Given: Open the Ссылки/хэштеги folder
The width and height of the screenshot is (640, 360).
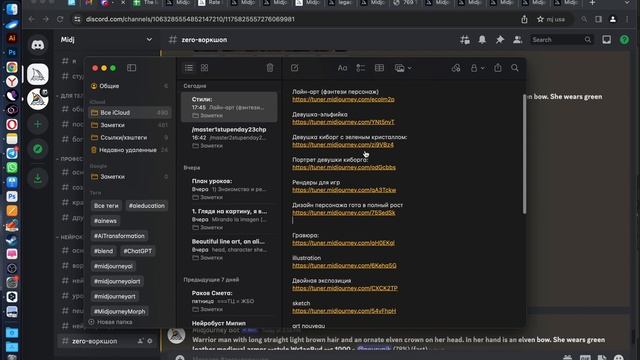Looking at the screenshot, I should (x=129, y=138).
